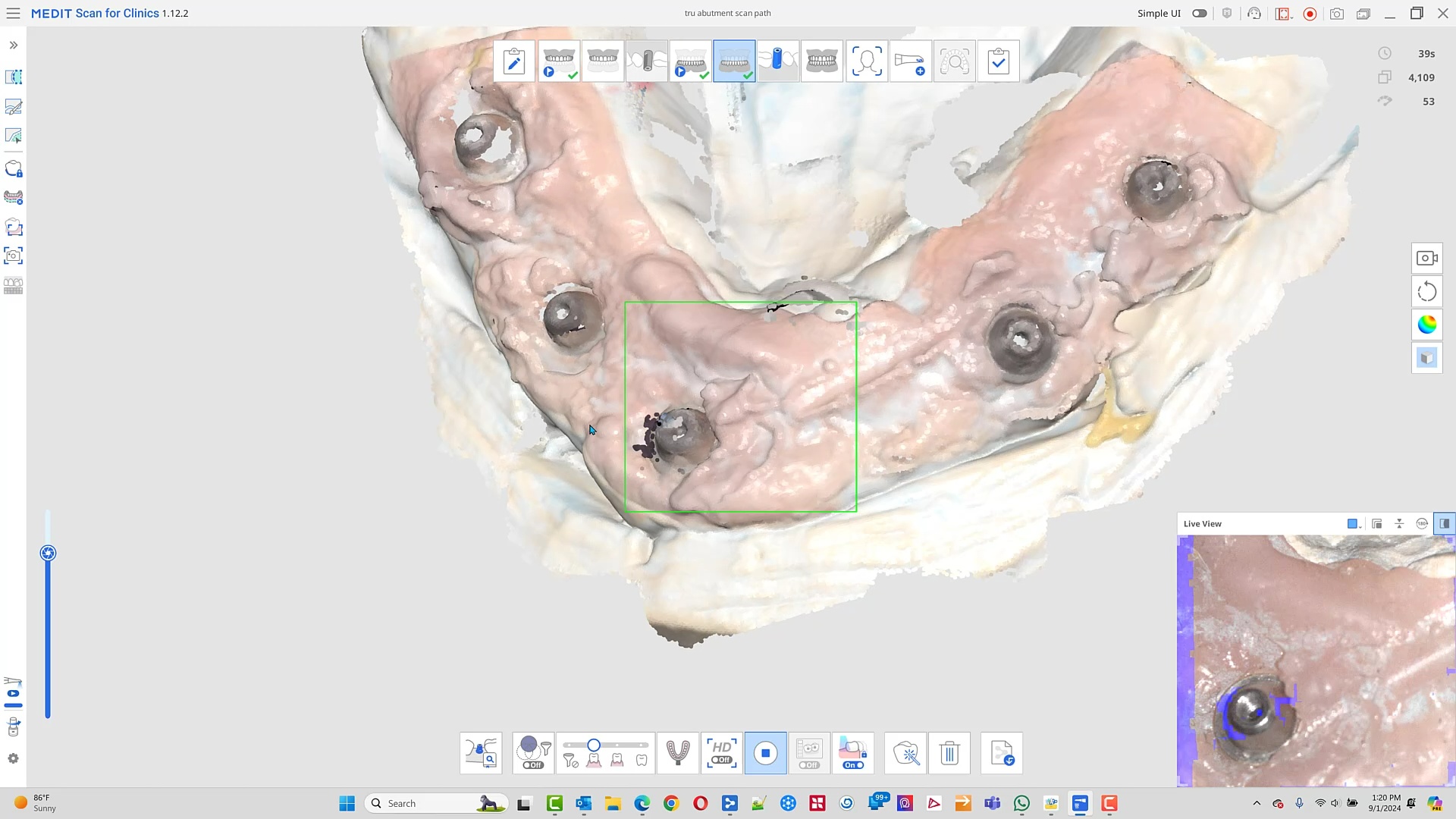This screenshot has width=1456, height=819.
Task: Select the blue scanbody mandible stage
Action: click(x=778, y=61)
